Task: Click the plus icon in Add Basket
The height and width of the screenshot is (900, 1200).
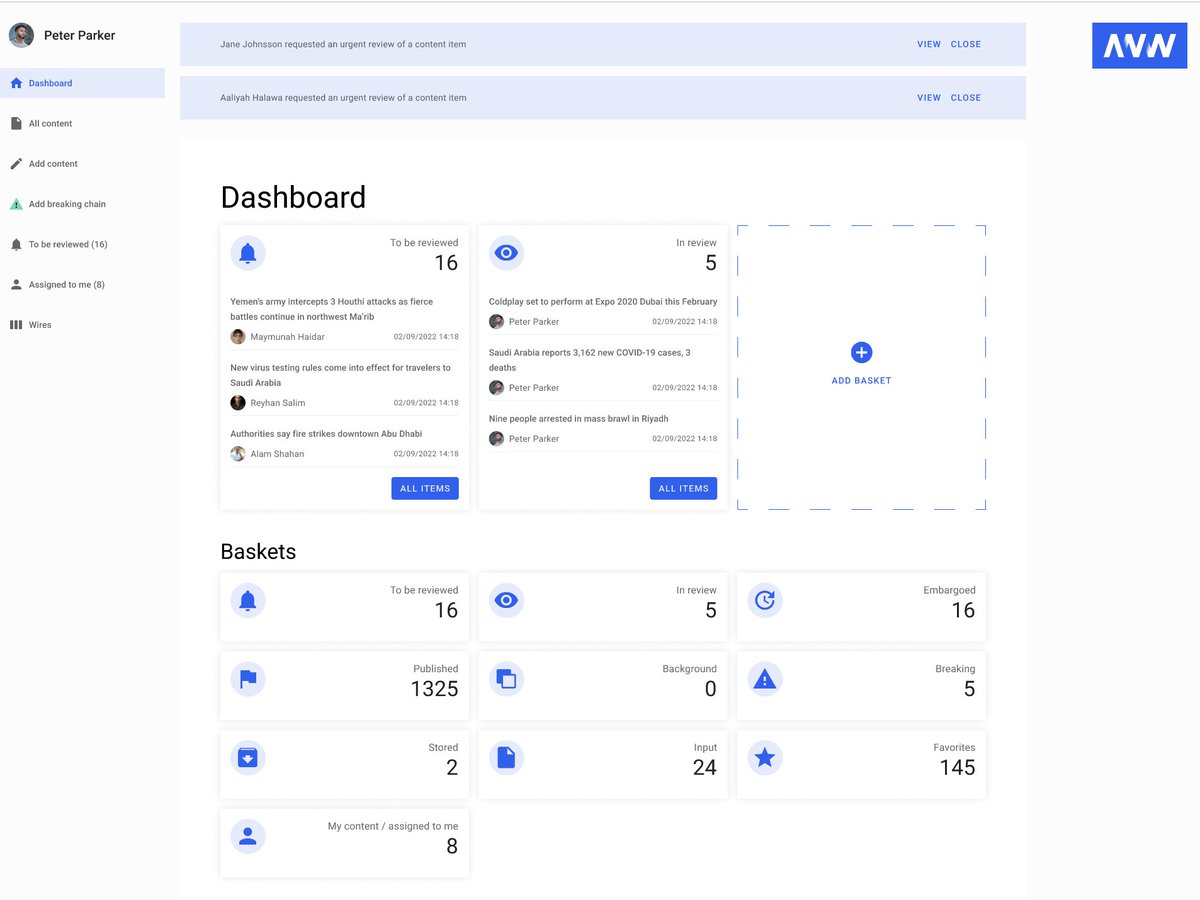Action: pyautogui.click(x=861, y=352)
